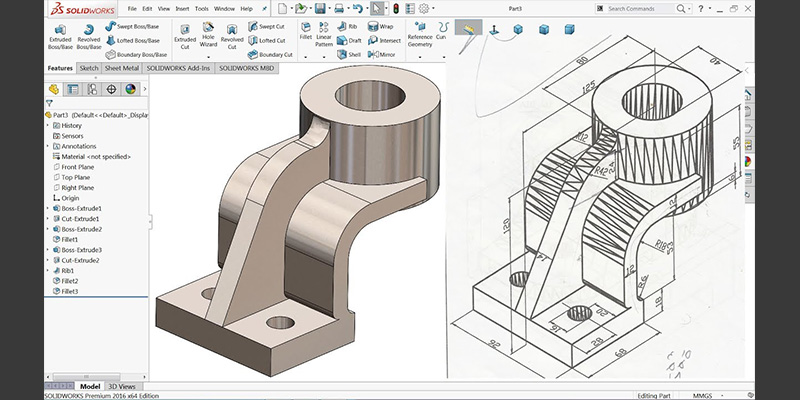Screen dimensions: 800x400
Task: Select the Extruded Cut tool
Action: point(185,37)
